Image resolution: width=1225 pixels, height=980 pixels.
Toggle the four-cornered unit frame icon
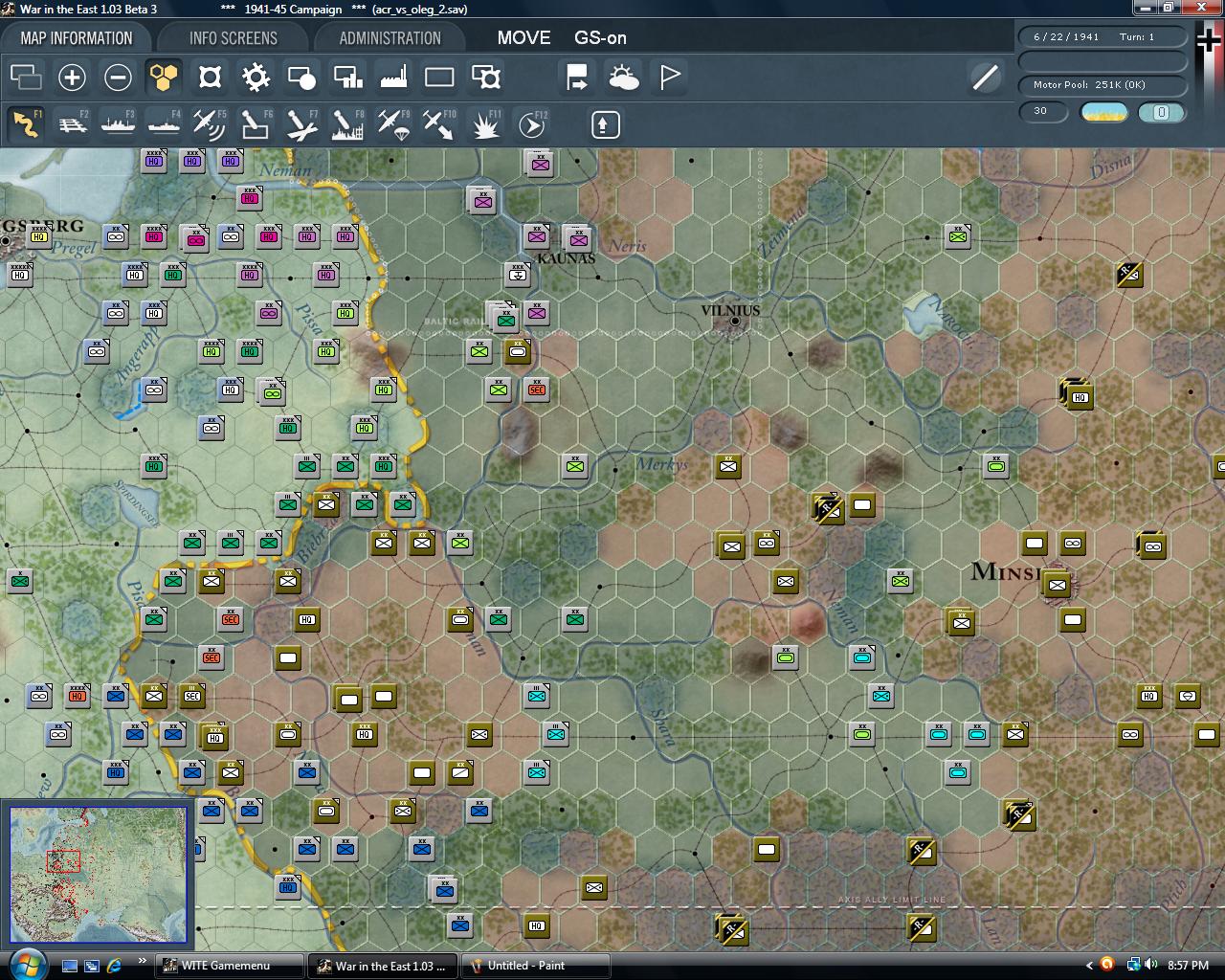point(210,77)
